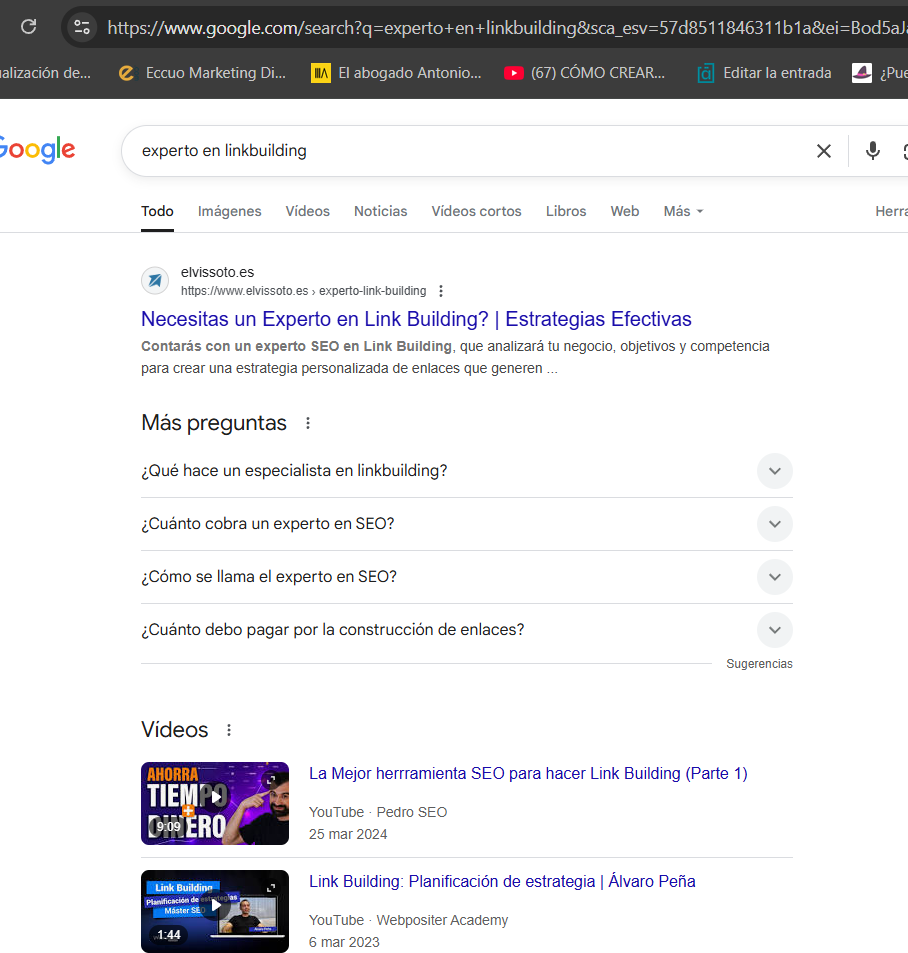Open the "Necesitas un Experto en Link Building?" result
Viewport: 908px width, 953px height.
point(416,319)
